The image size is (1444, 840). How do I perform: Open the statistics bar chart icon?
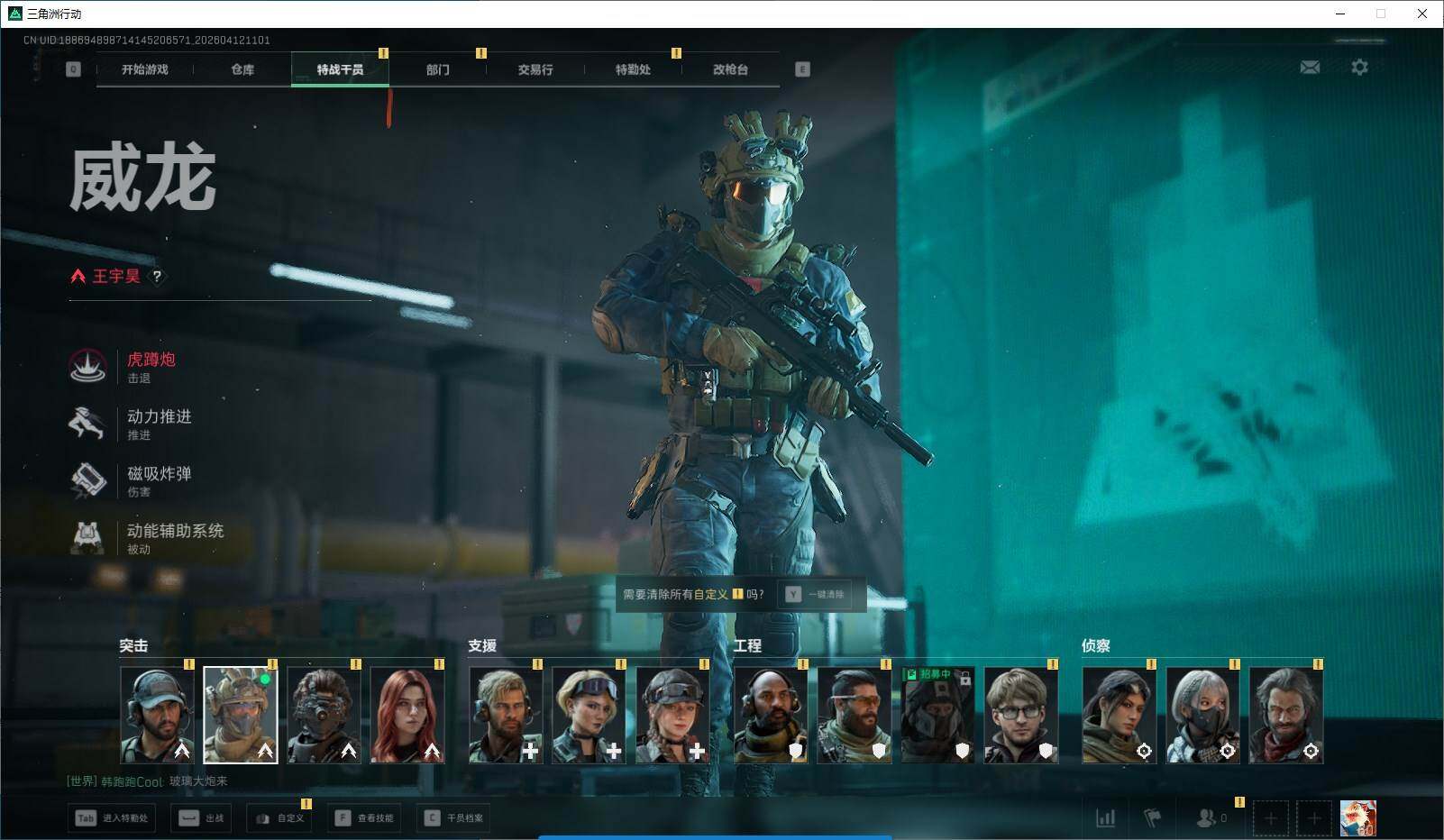[x=1105, y=818]
